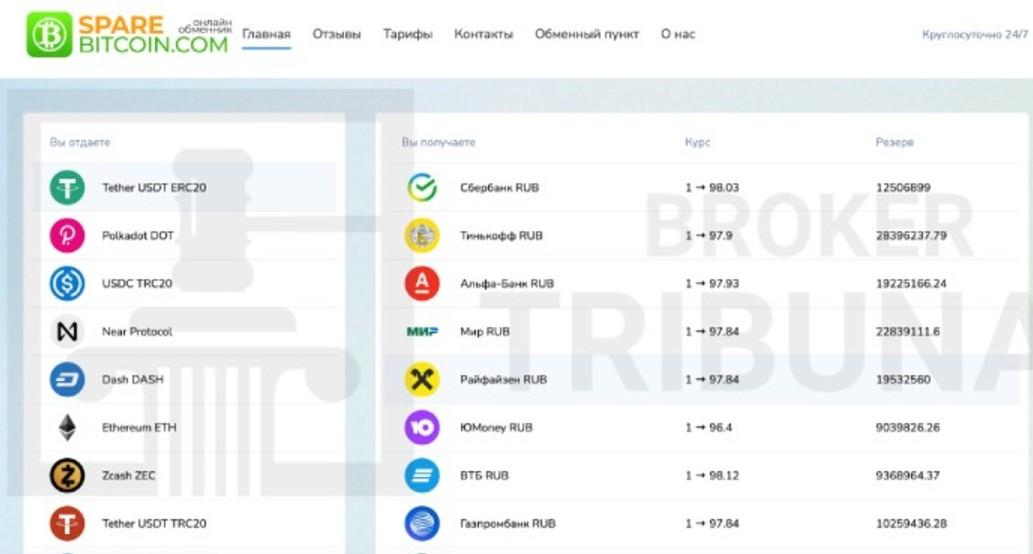Click the Мир RUB label

[x=485, y=332]
